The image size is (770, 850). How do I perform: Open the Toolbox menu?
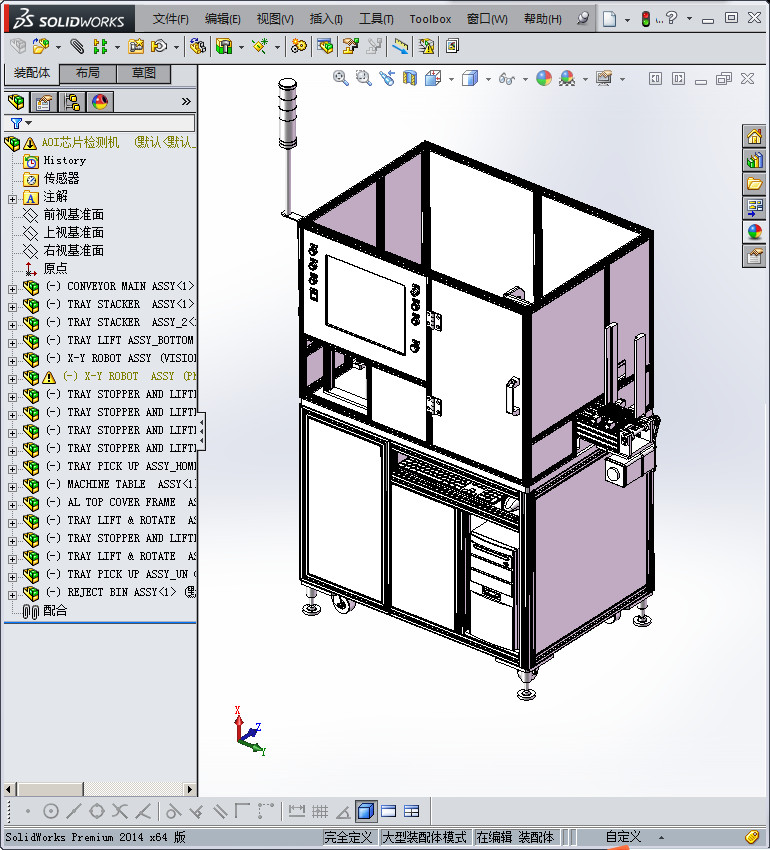(x=430, y=19)
